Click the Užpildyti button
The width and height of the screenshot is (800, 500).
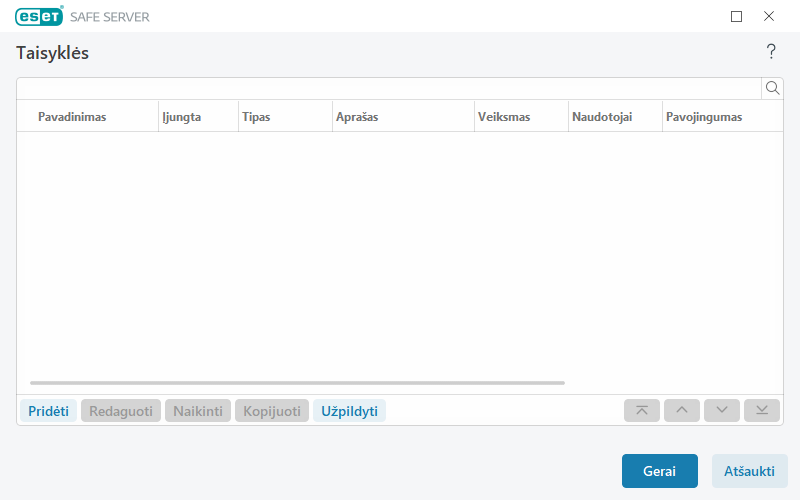349,411
